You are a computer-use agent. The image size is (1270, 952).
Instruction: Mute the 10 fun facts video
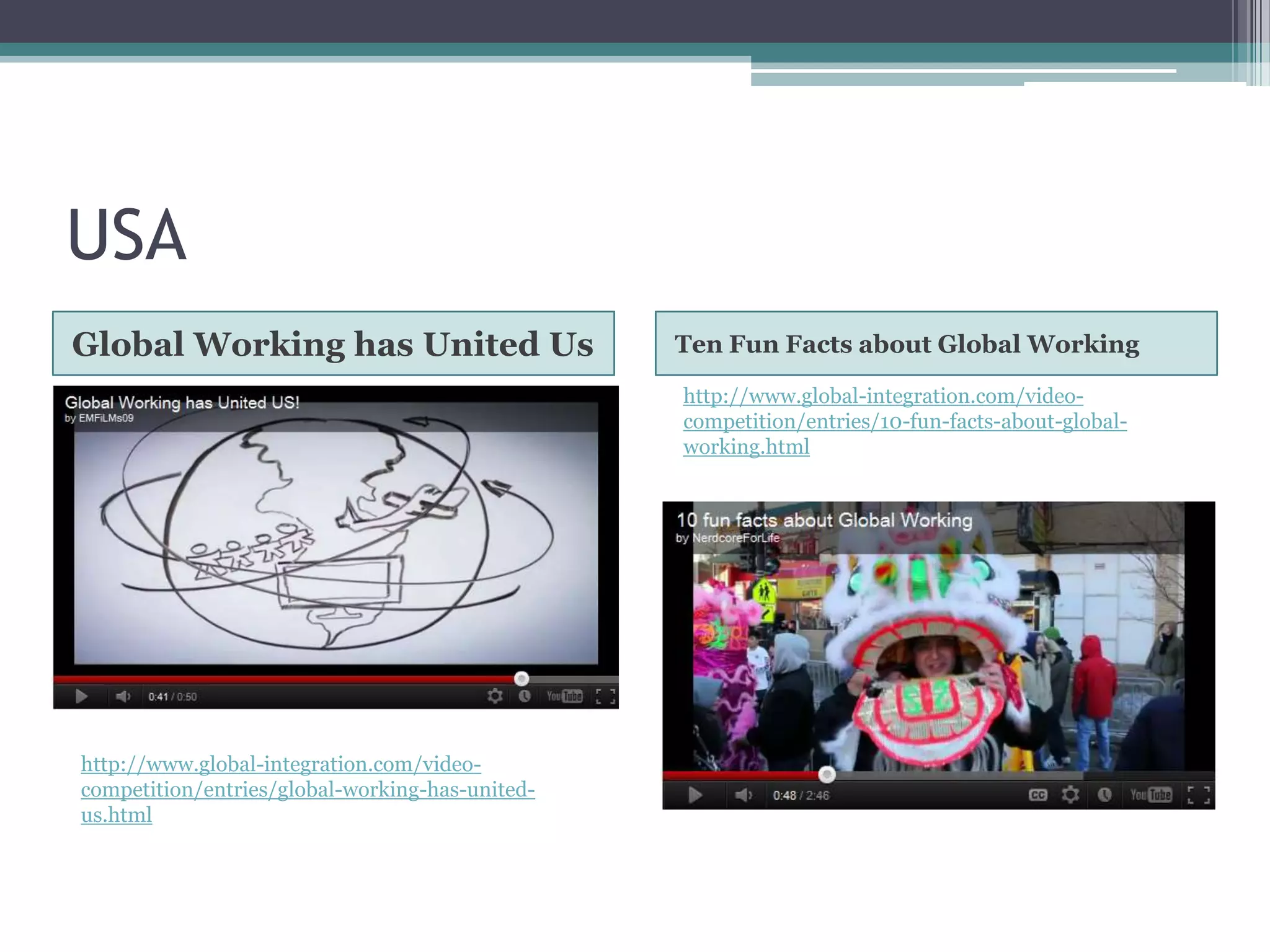point(743,795)
